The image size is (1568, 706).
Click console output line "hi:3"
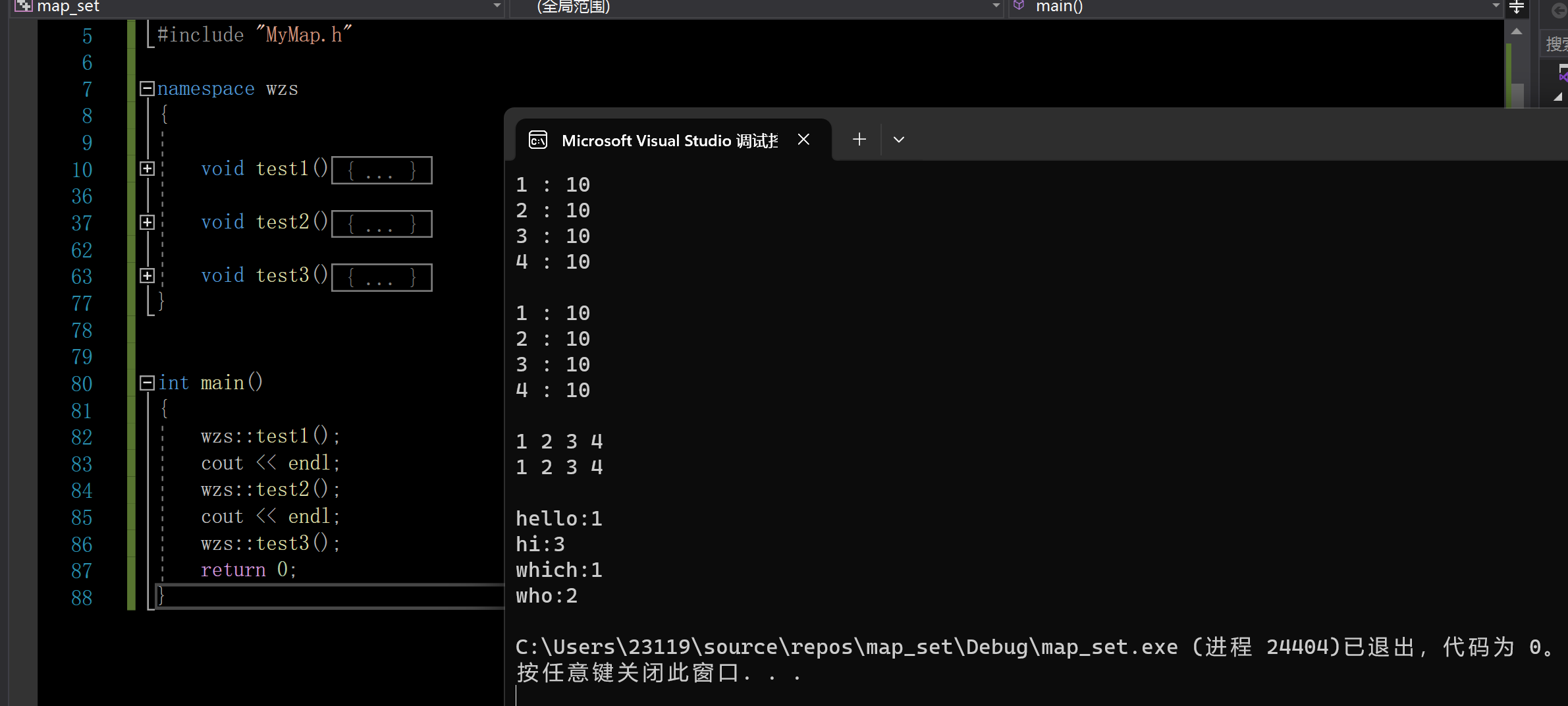[x=540, y=545]
